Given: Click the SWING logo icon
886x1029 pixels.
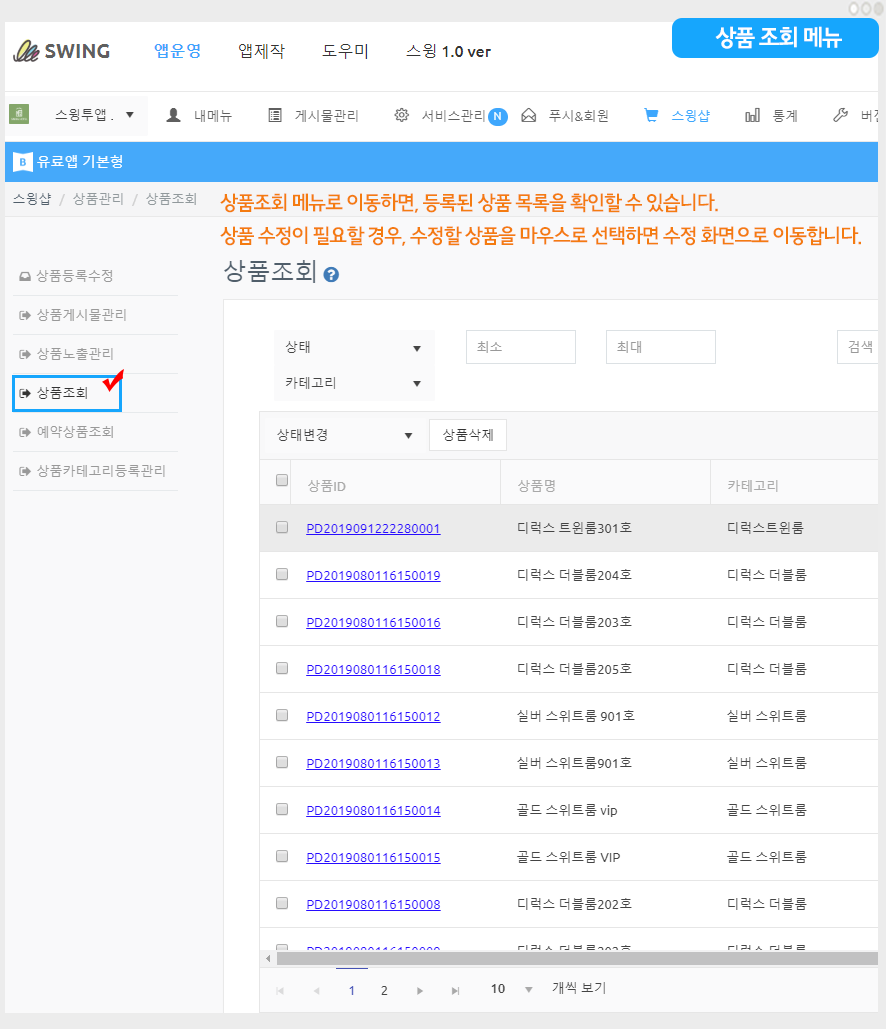Looking at the screenshot, I should pyautogui.click(x=25, y=51).
